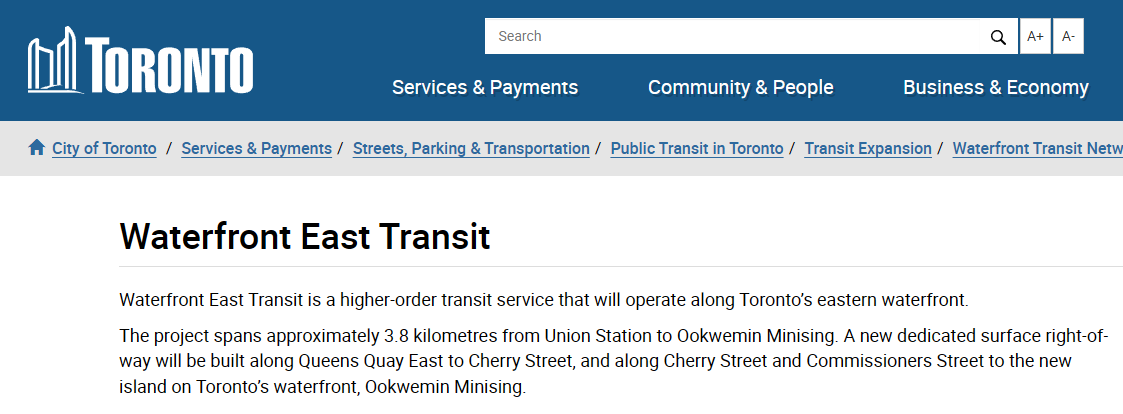The image size is (1123, 414).
Task: Click the Waterfront East Transit page heading
Action: (x=305, y=238)
